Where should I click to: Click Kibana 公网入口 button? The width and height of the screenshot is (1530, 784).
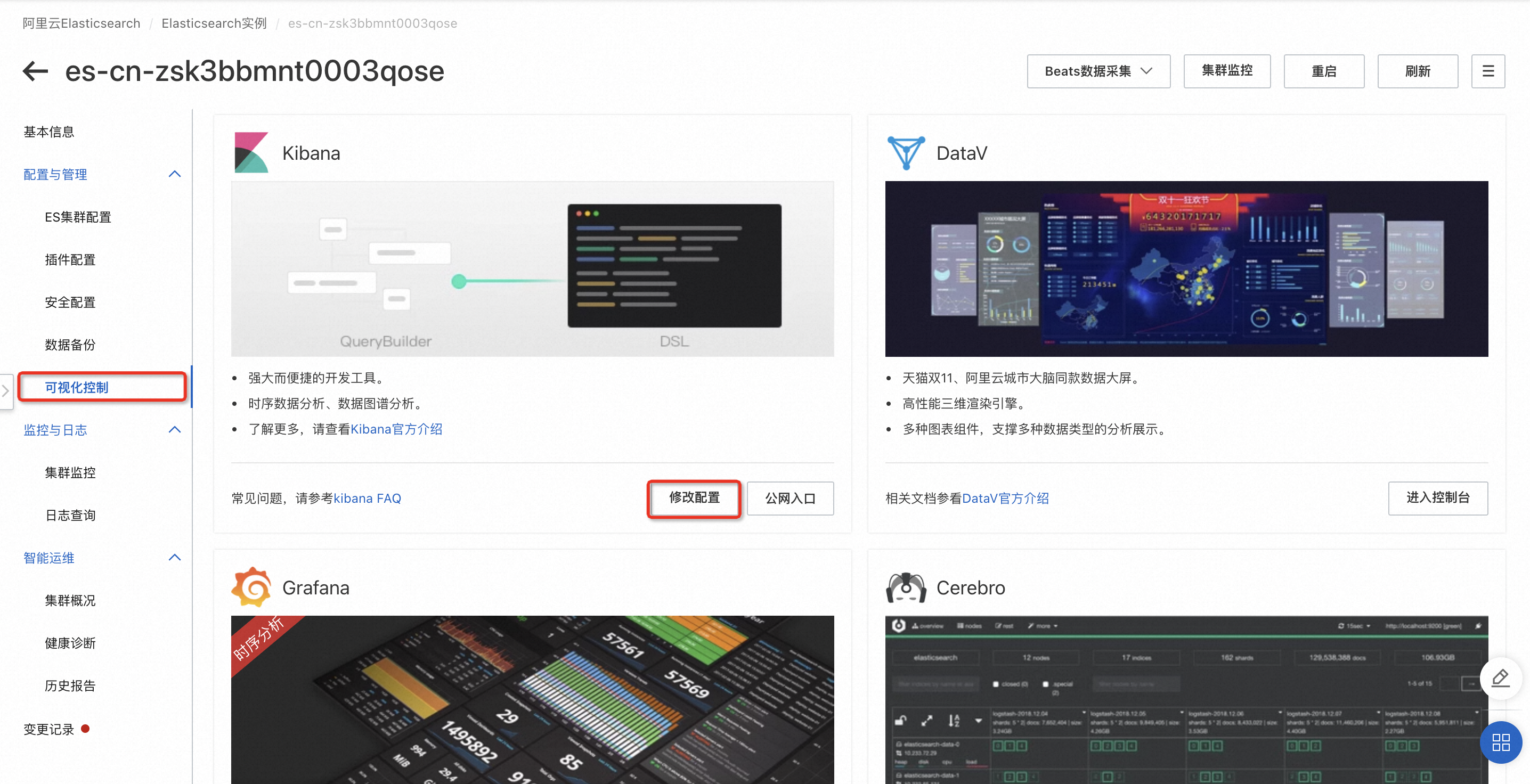(790, 497)
